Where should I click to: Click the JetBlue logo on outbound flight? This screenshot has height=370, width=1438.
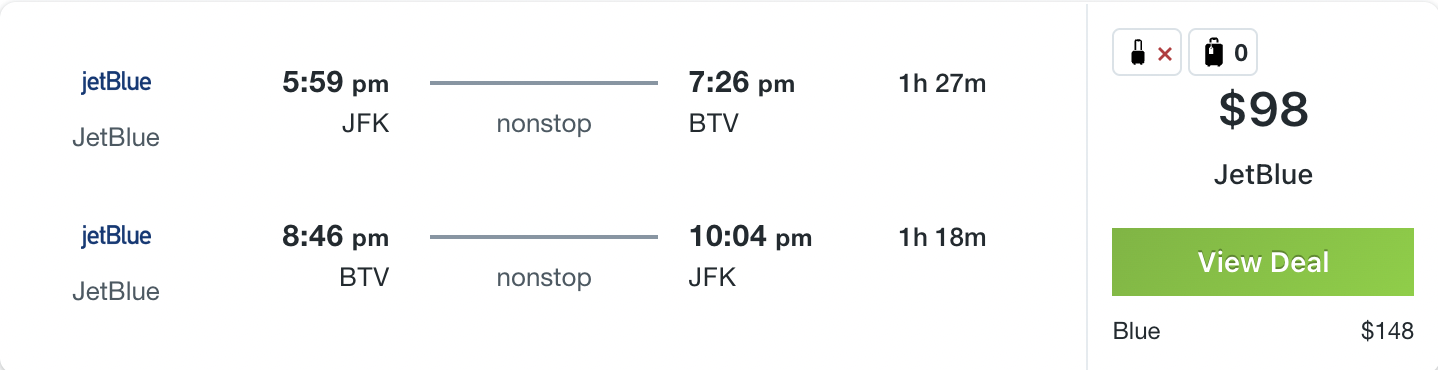point(116,83)
